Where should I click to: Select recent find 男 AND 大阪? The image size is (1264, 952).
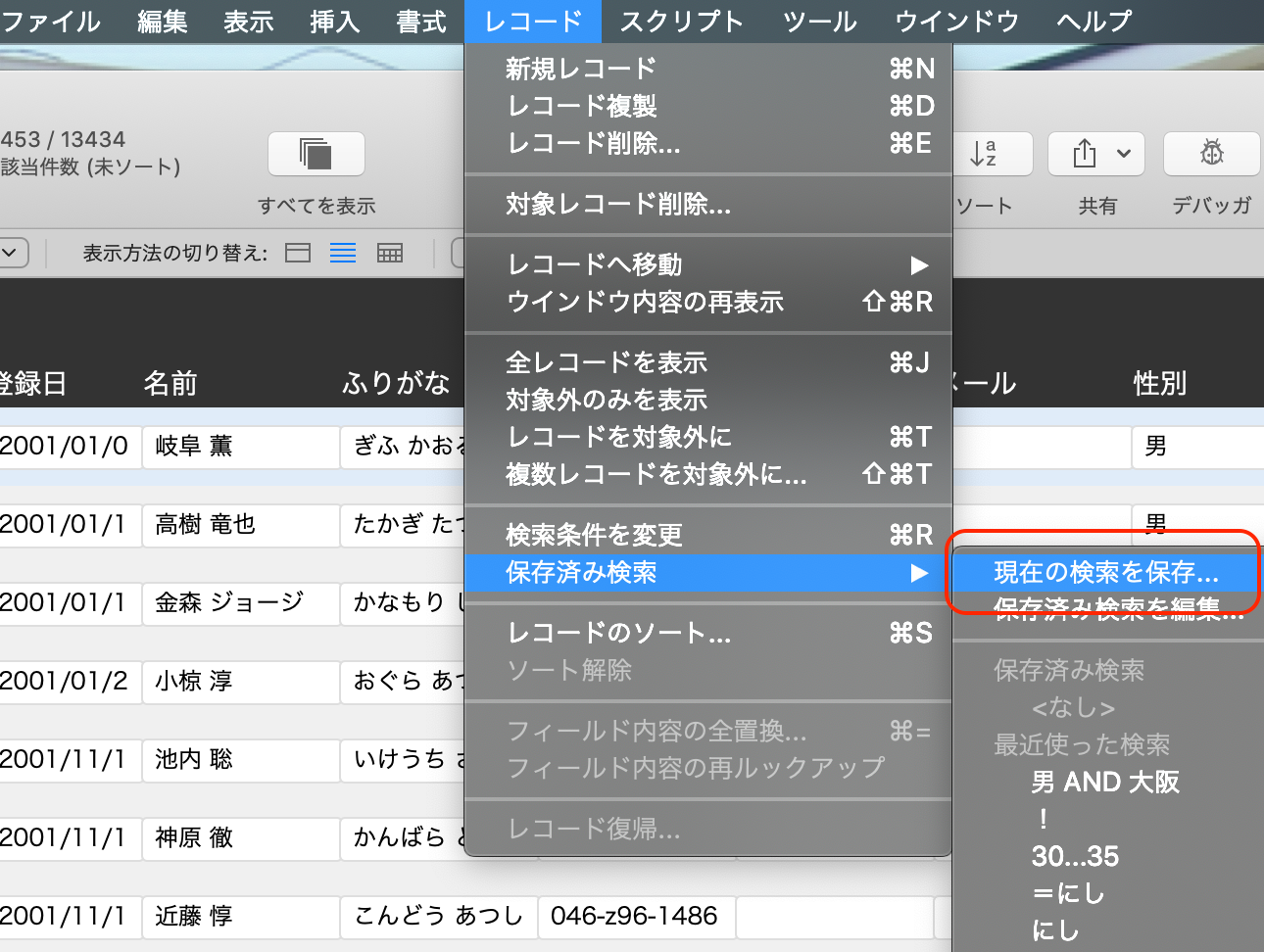click(1107, 782)
